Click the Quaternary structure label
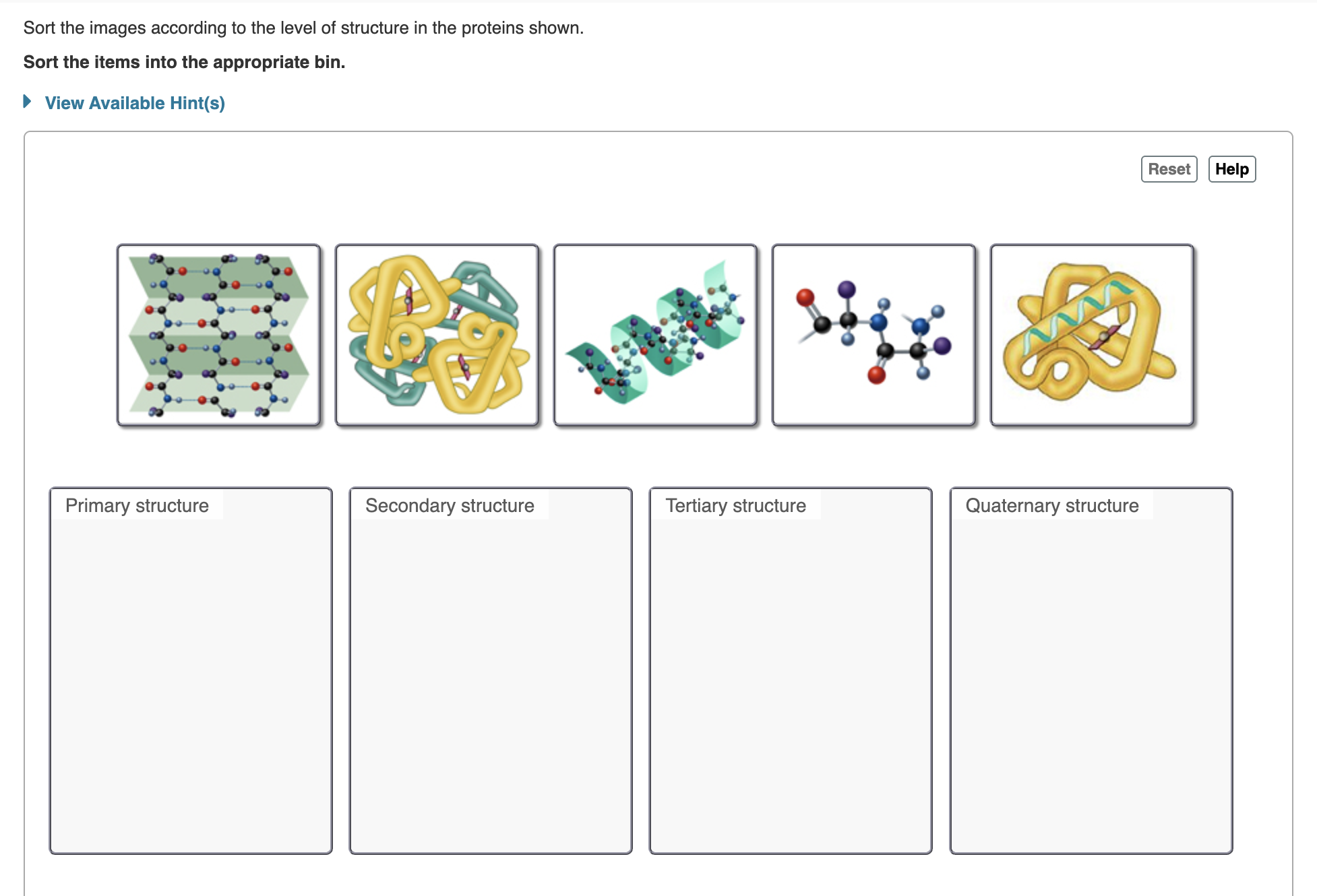Screen dimensions: 1317x896 pyautogui.click(x=1051, y=505)
